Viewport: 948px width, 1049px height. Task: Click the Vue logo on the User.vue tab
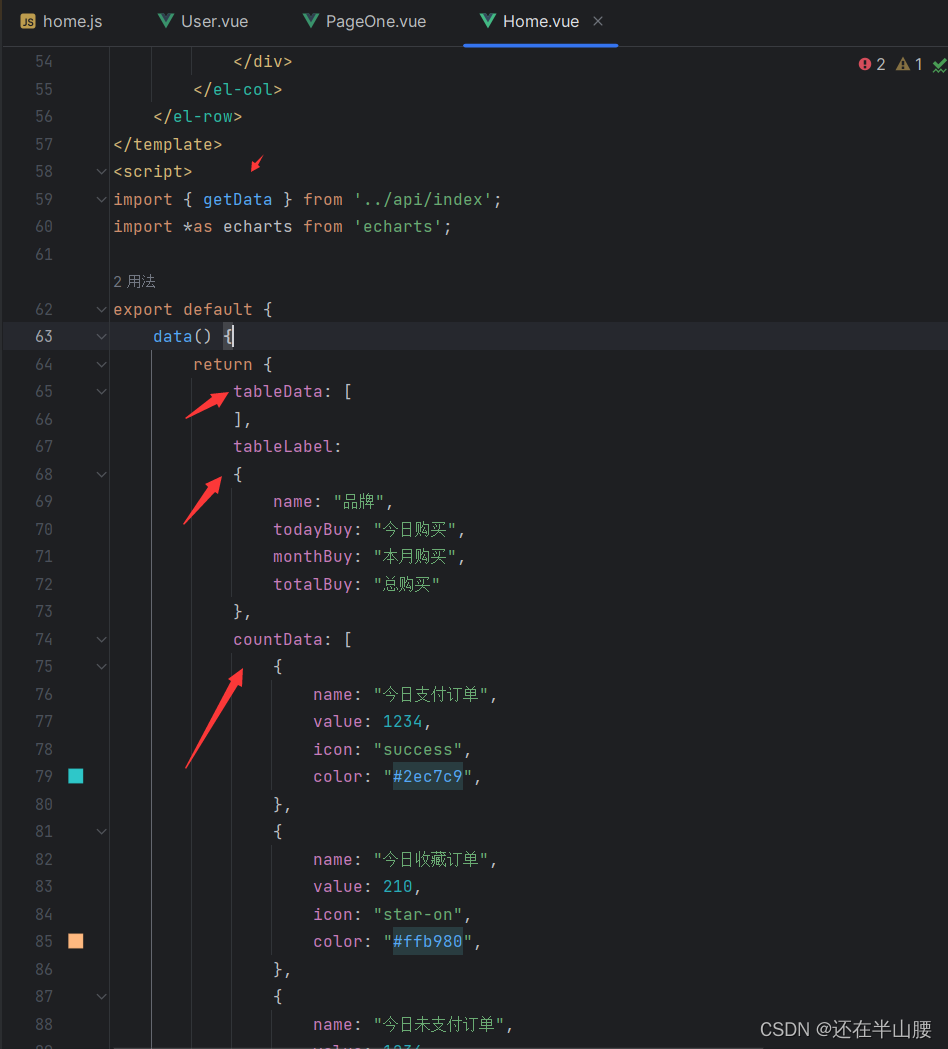[x=165, y=20]
